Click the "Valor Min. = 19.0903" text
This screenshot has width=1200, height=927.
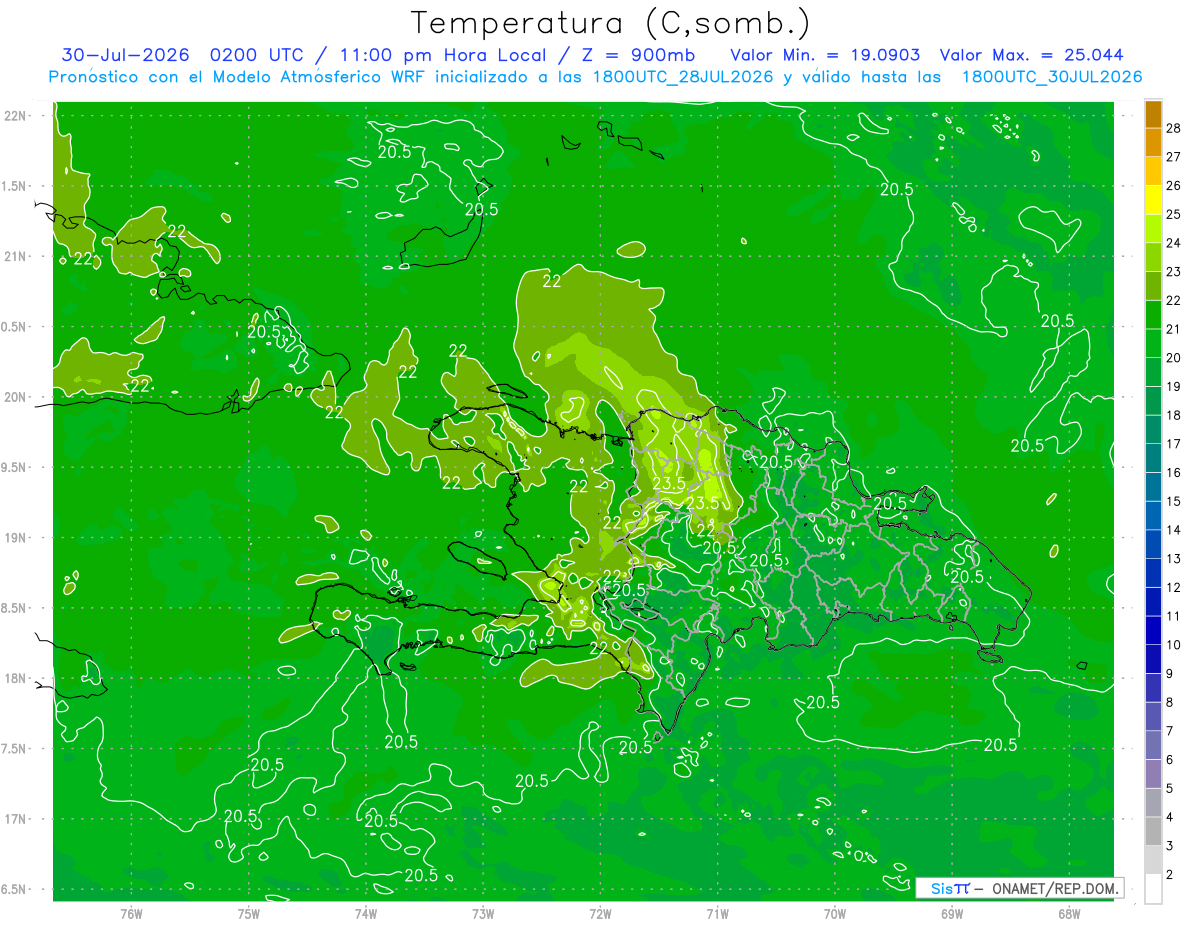pos(825,55)
